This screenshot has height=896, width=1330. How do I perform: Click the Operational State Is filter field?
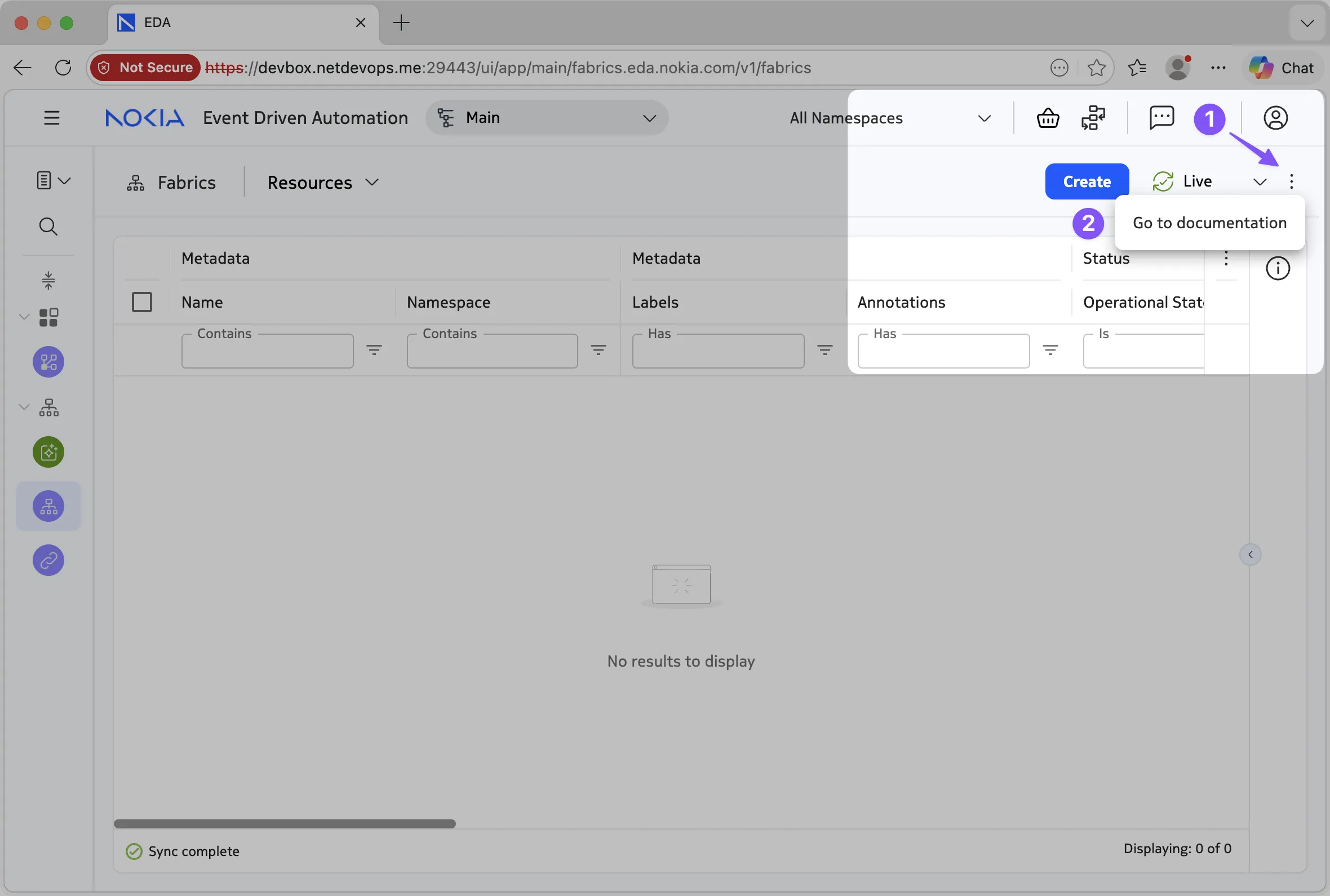coord(1143,351)
